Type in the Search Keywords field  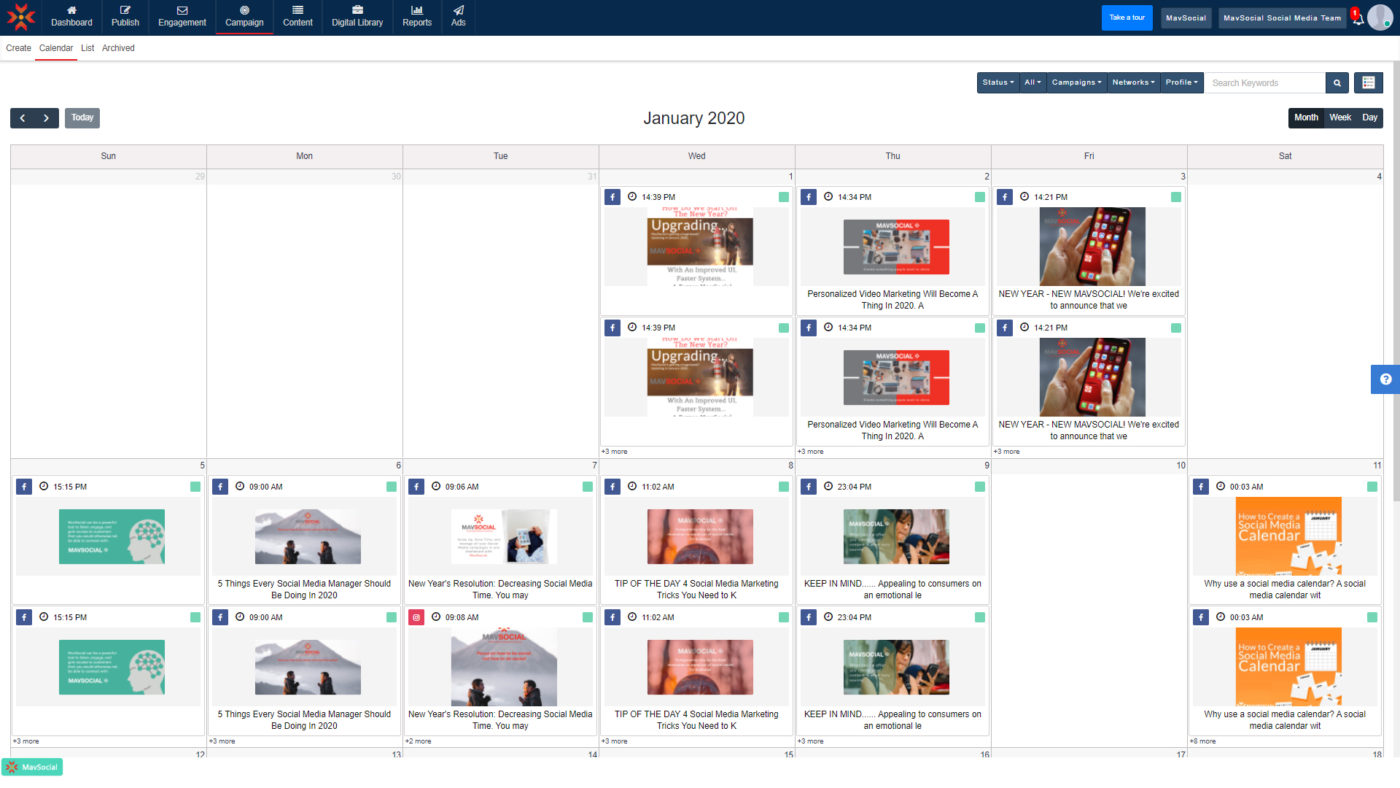[x=1264, y=83]
